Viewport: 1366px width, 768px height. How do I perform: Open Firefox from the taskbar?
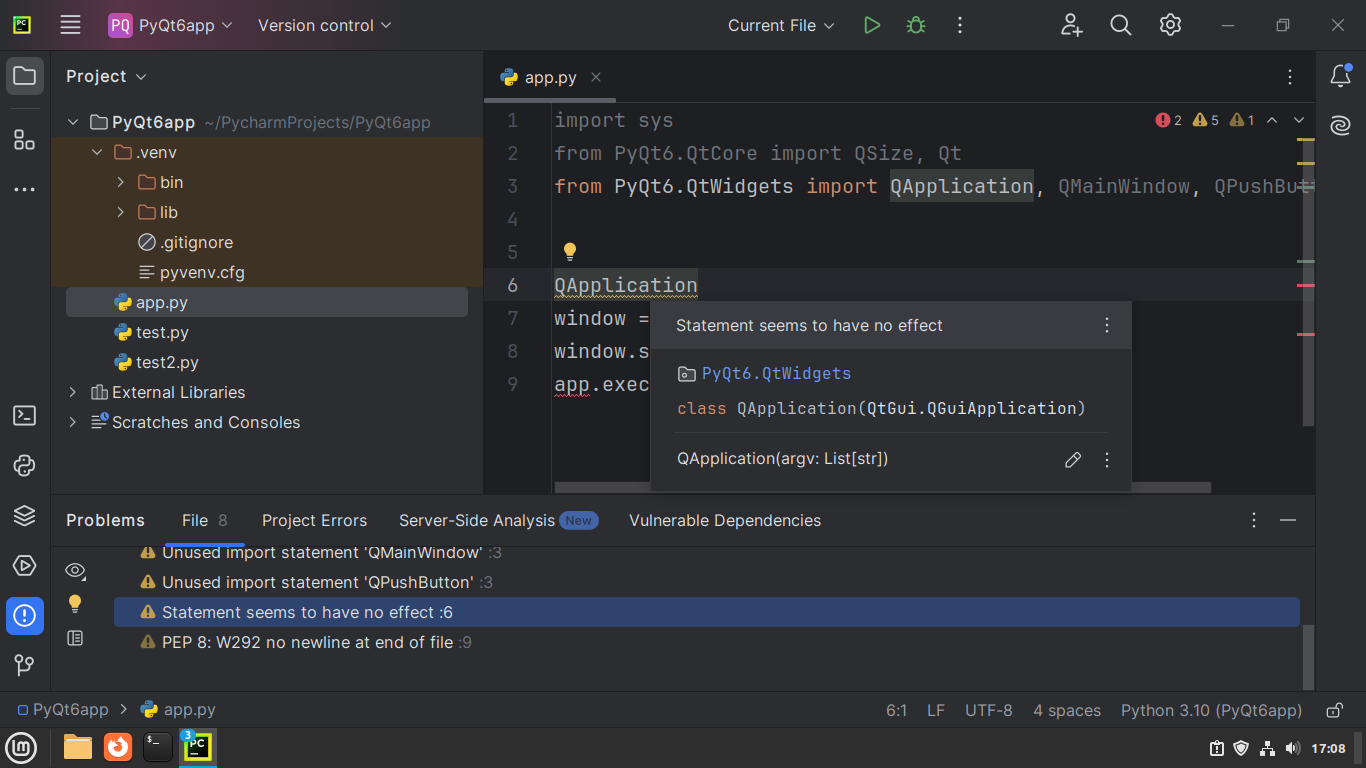(118, 747)
